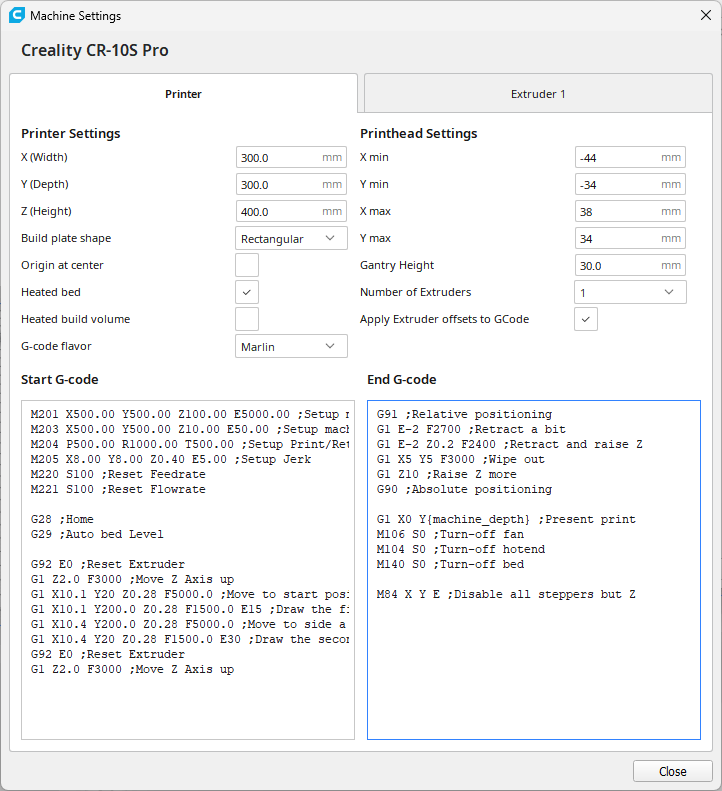Open the Number of Extruders dropdown
This screenshot has width=722, height=791.
(630, 292)
